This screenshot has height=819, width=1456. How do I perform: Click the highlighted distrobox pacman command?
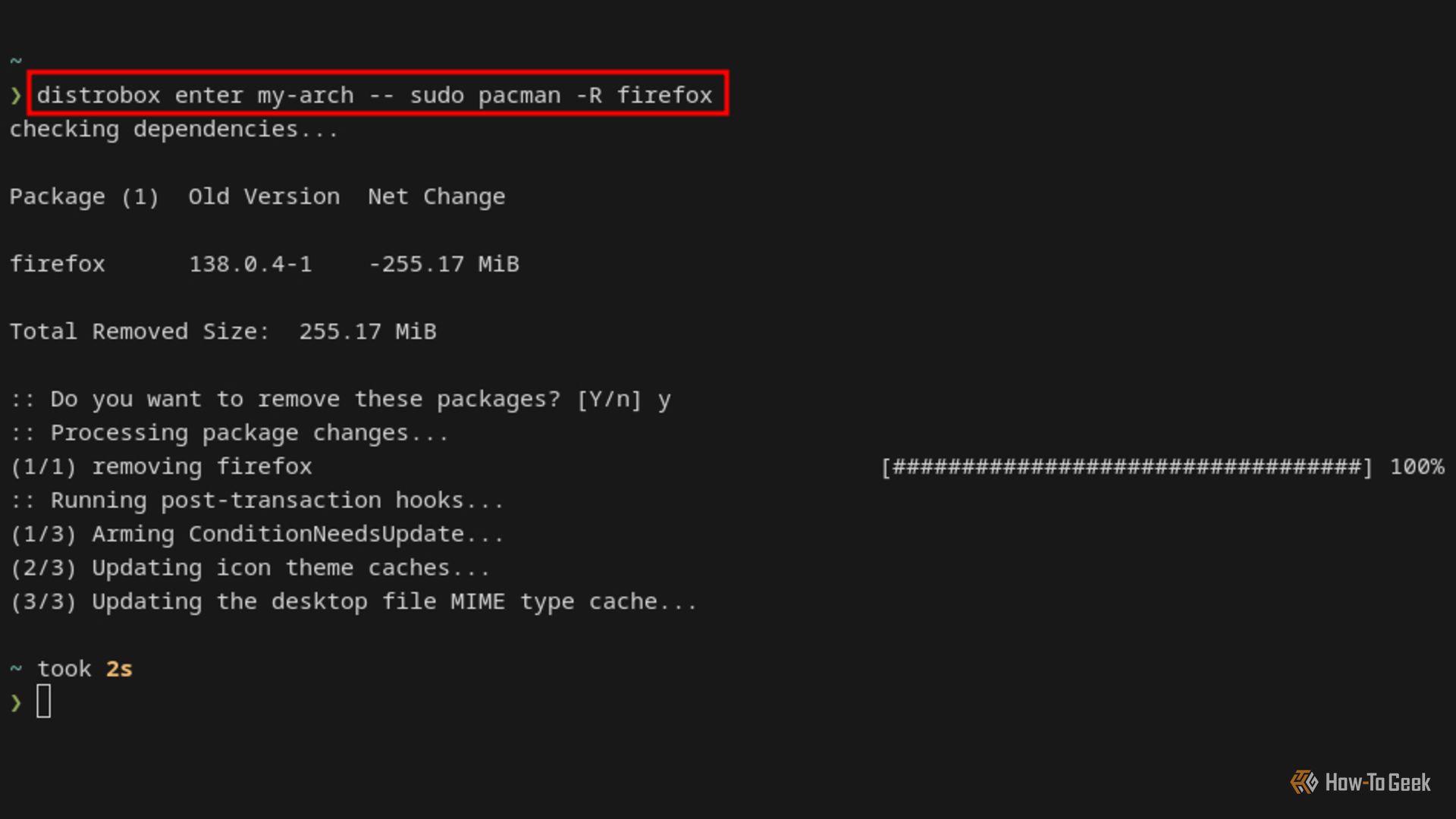tap(375, 95)
